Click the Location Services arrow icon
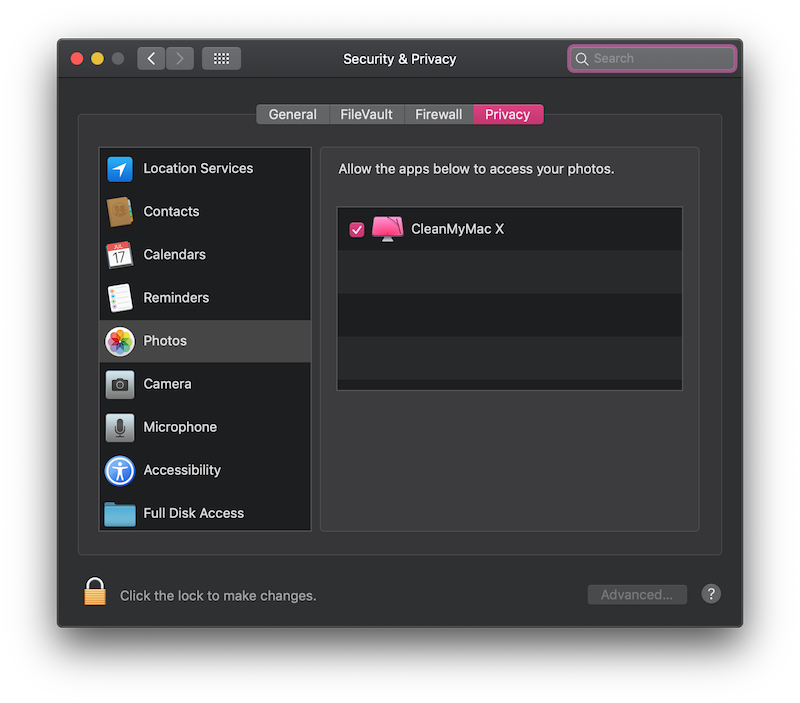The height and width of the screenshot is (703, 800). point(120,169)
